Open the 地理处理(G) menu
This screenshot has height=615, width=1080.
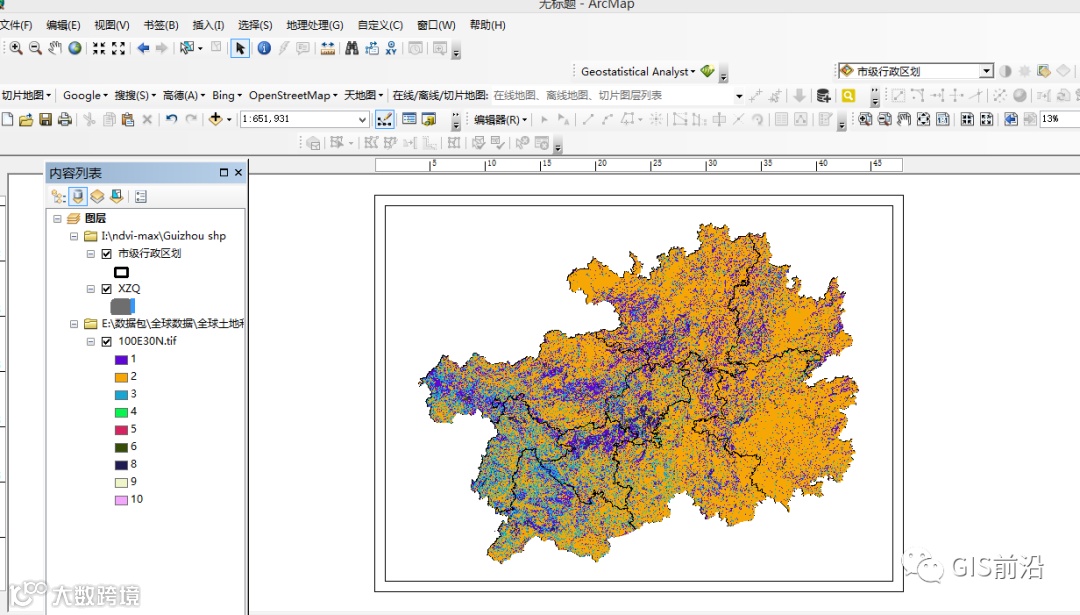314,25
